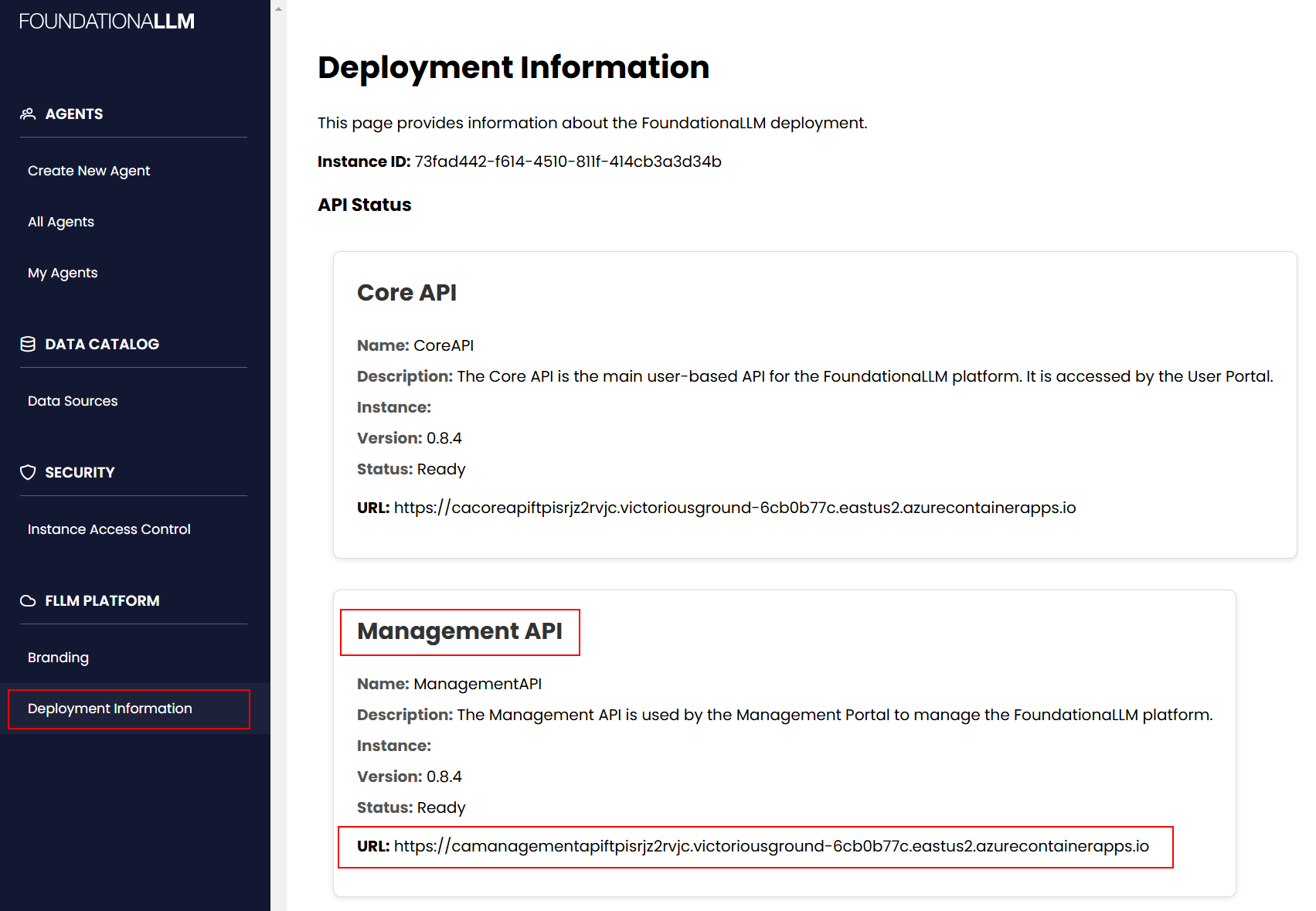Click the Core API card heading

[x=406, y=293]
